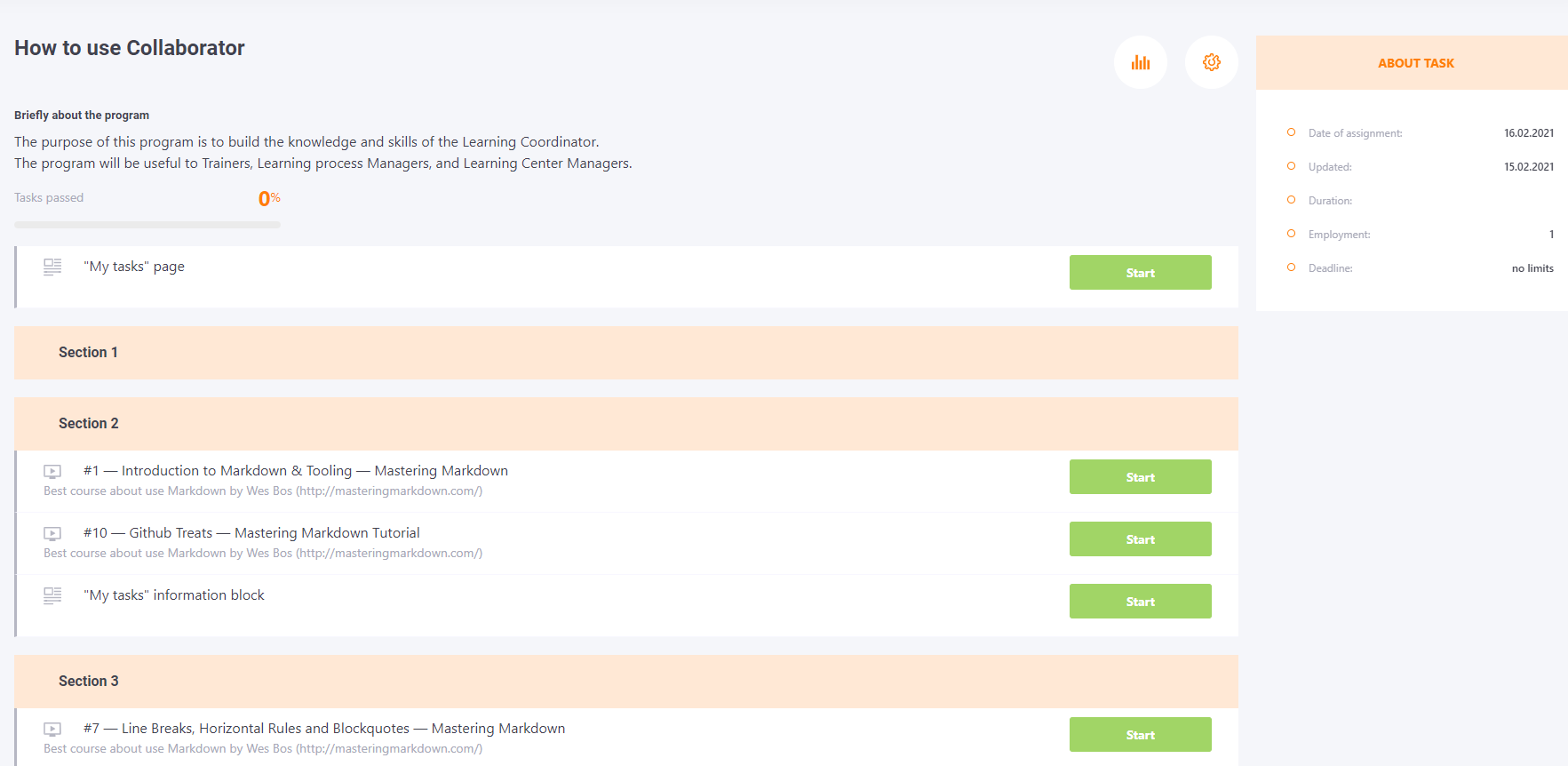Start #7 Line Breaks, Horizontal Rules lesson
The width and height of the screenshot is (1568, 766).
1140,735
